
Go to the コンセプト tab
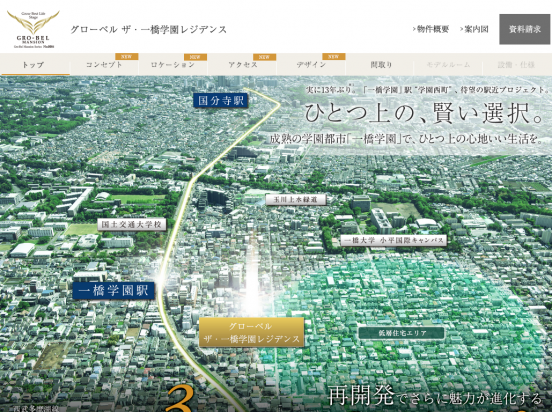tap(104, 65)
